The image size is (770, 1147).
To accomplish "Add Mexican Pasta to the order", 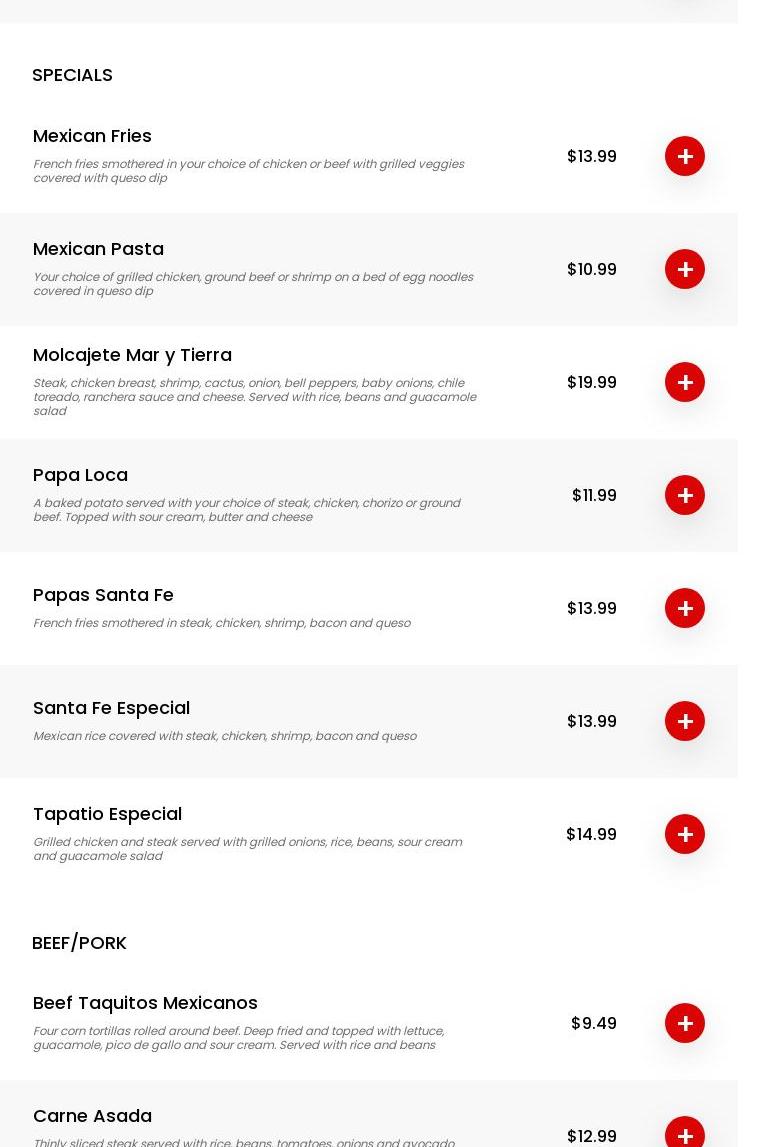I will coord(685,269).
